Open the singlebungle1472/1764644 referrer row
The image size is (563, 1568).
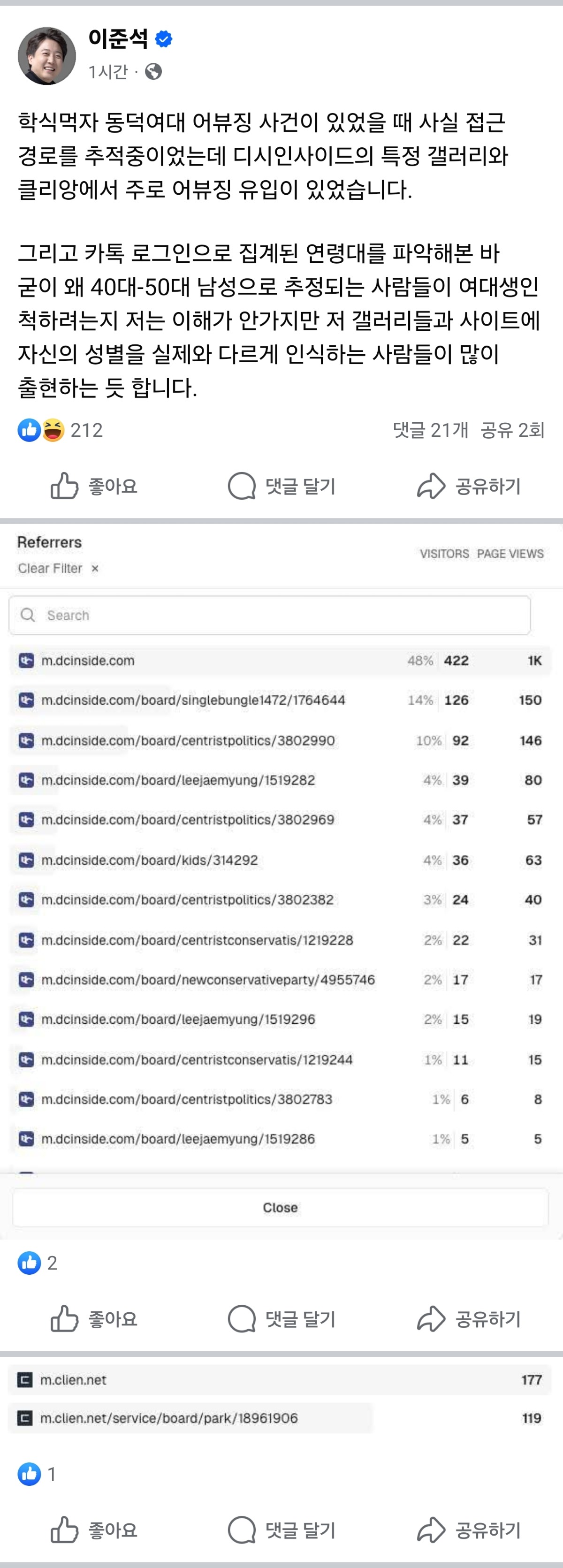pyautogui.click(x=193, y=700)
